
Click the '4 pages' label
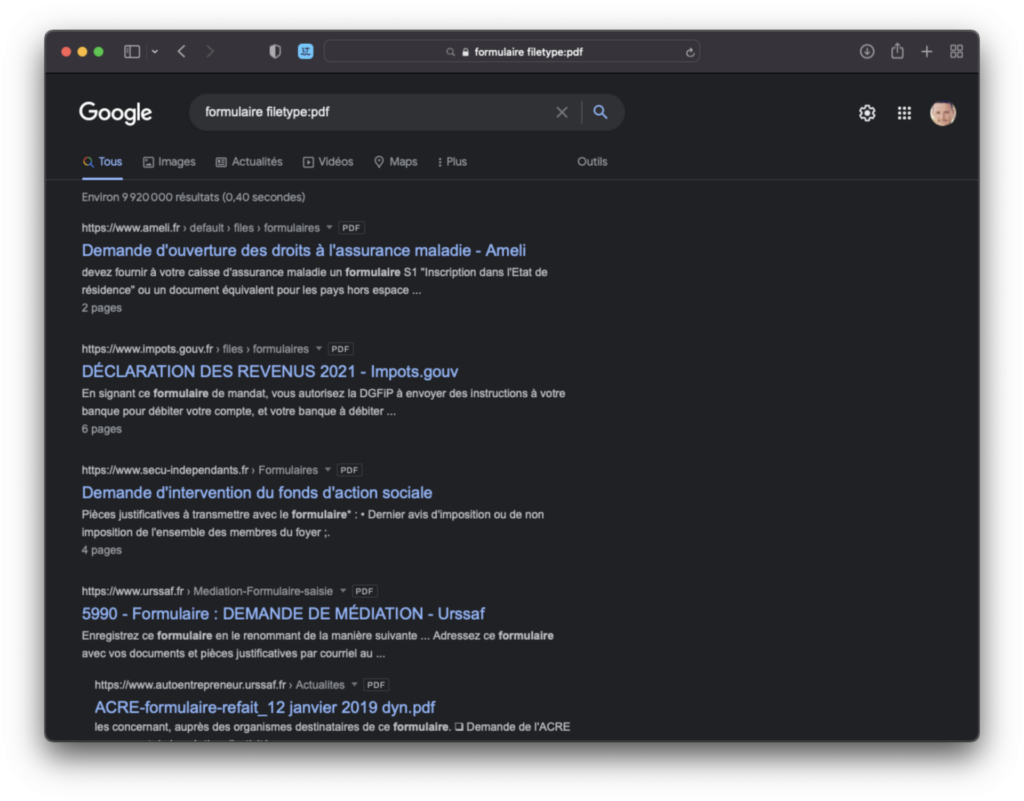pos(101,550)
